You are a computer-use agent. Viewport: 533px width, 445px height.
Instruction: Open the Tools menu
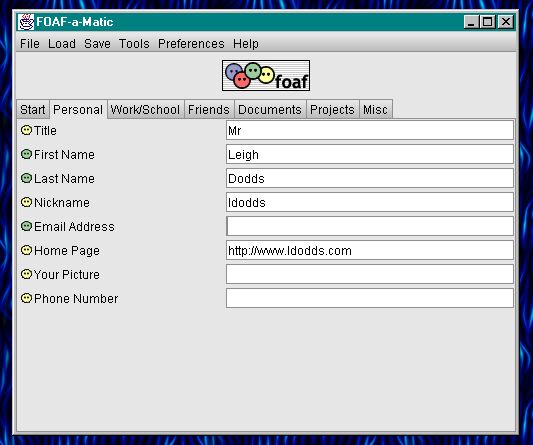pyautogui.click(x=134, y=44)
